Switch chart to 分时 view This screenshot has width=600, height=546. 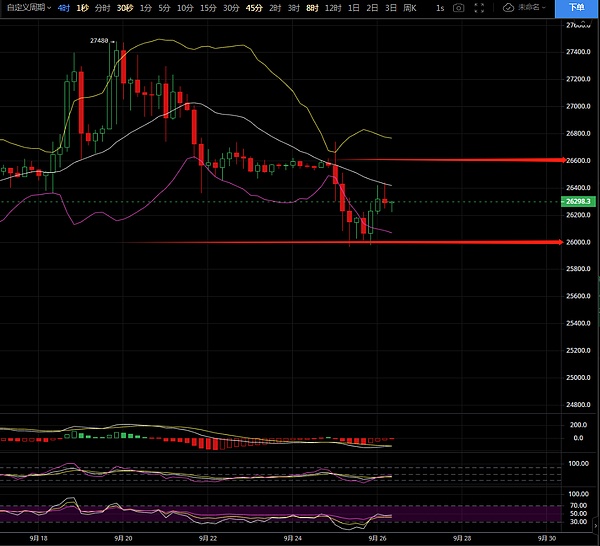tap(102, 8)
